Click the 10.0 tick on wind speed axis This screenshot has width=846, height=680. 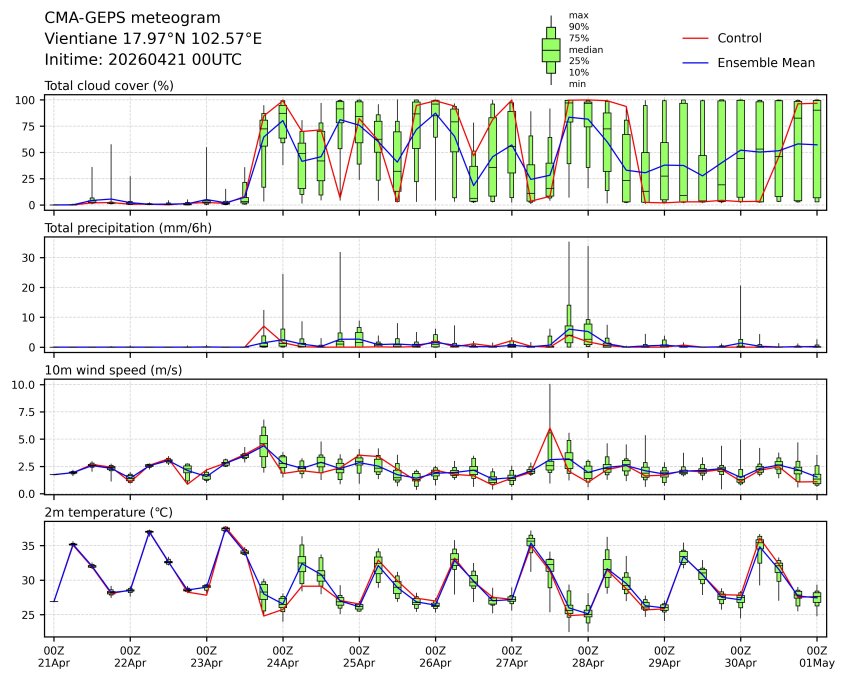point(26,384)
